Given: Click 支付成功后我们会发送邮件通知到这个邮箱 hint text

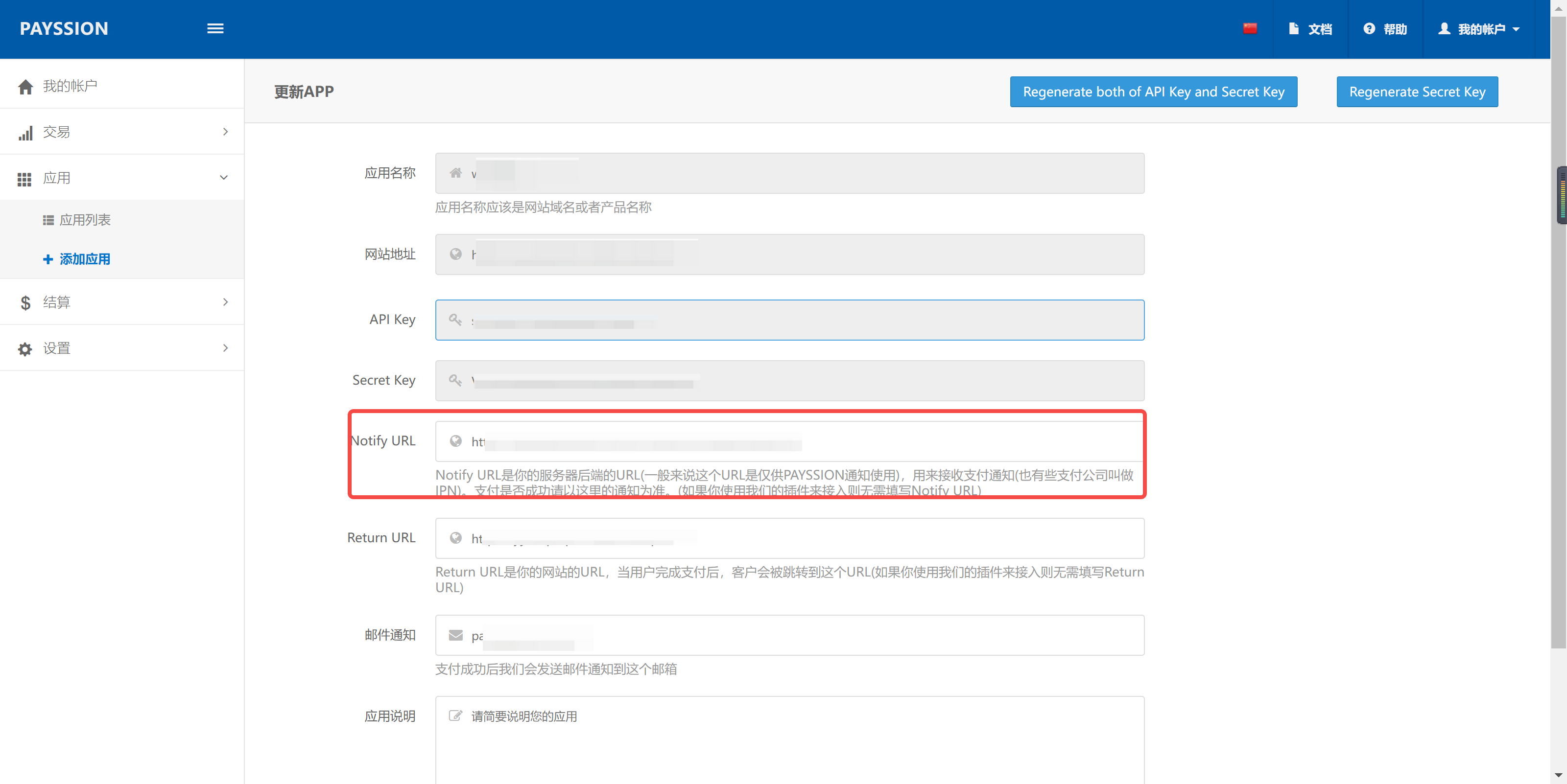Looking at the screenshot, I should point(556,669).
